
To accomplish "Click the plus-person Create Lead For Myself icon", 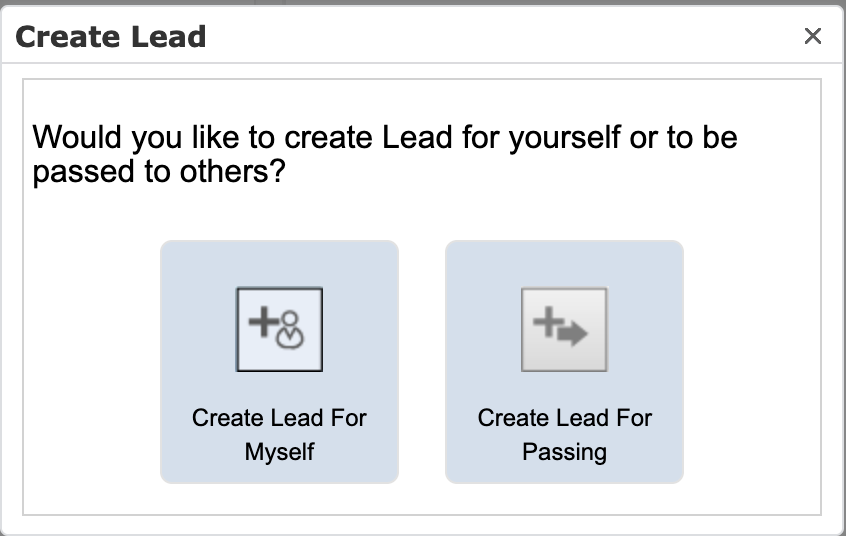I will [x=279, y=329].
